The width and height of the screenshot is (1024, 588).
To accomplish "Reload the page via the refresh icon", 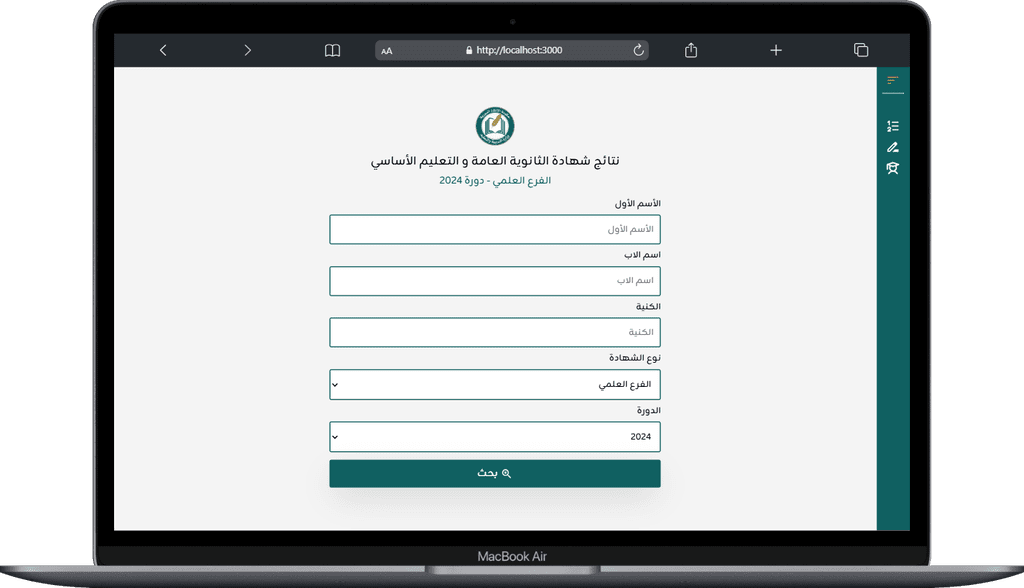I will [x=639, y=50].
